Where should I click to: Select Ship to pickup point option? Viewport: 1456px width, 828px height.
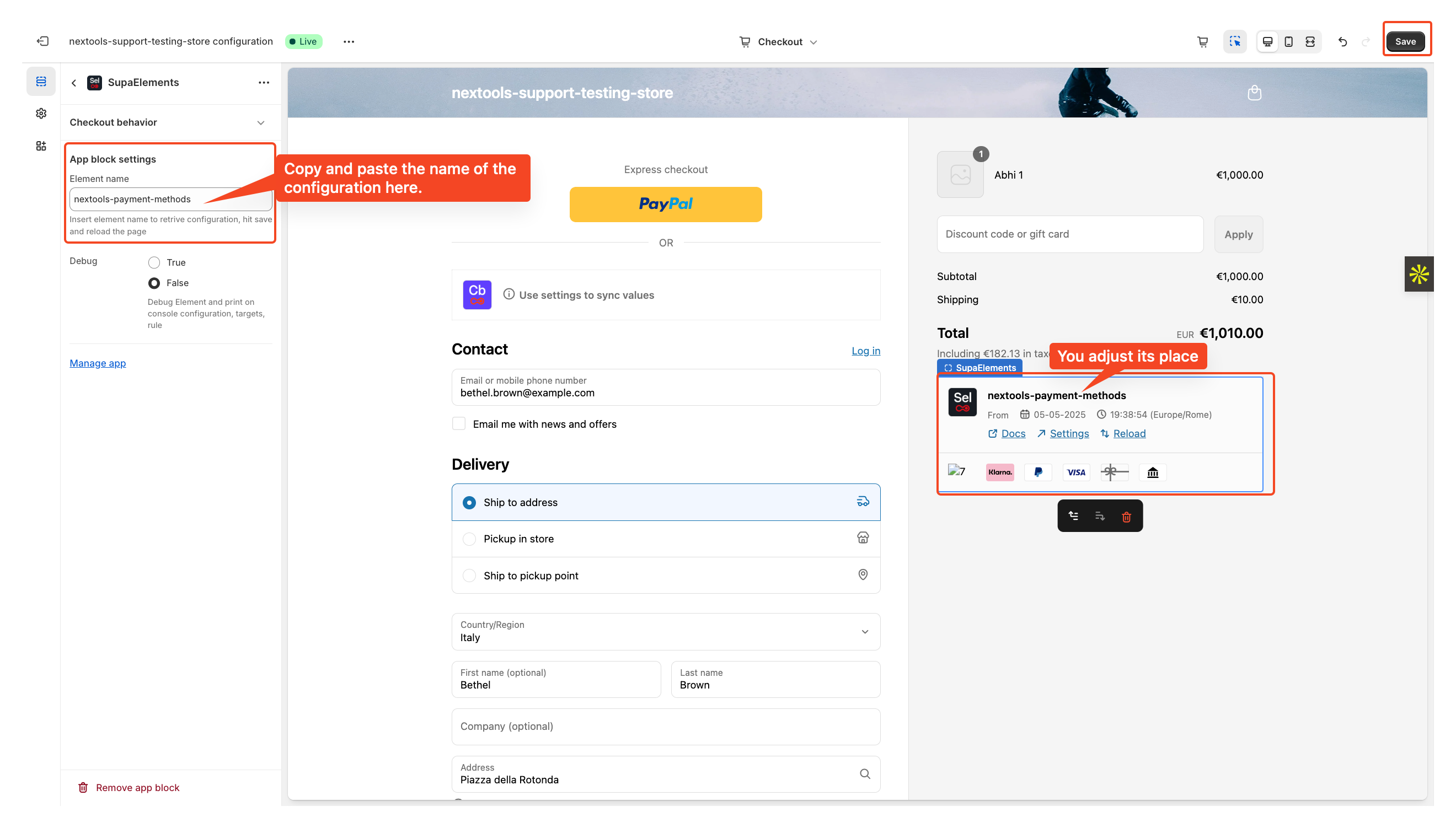tap(666, 576)
